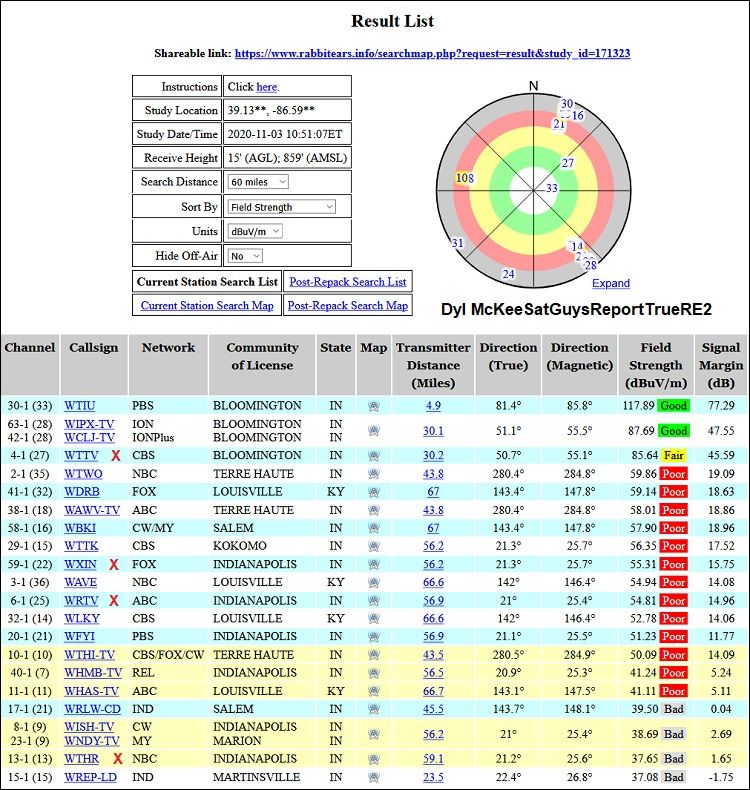
Task: Click the red X beside WRTV
Action: click(x=114, y=601)
